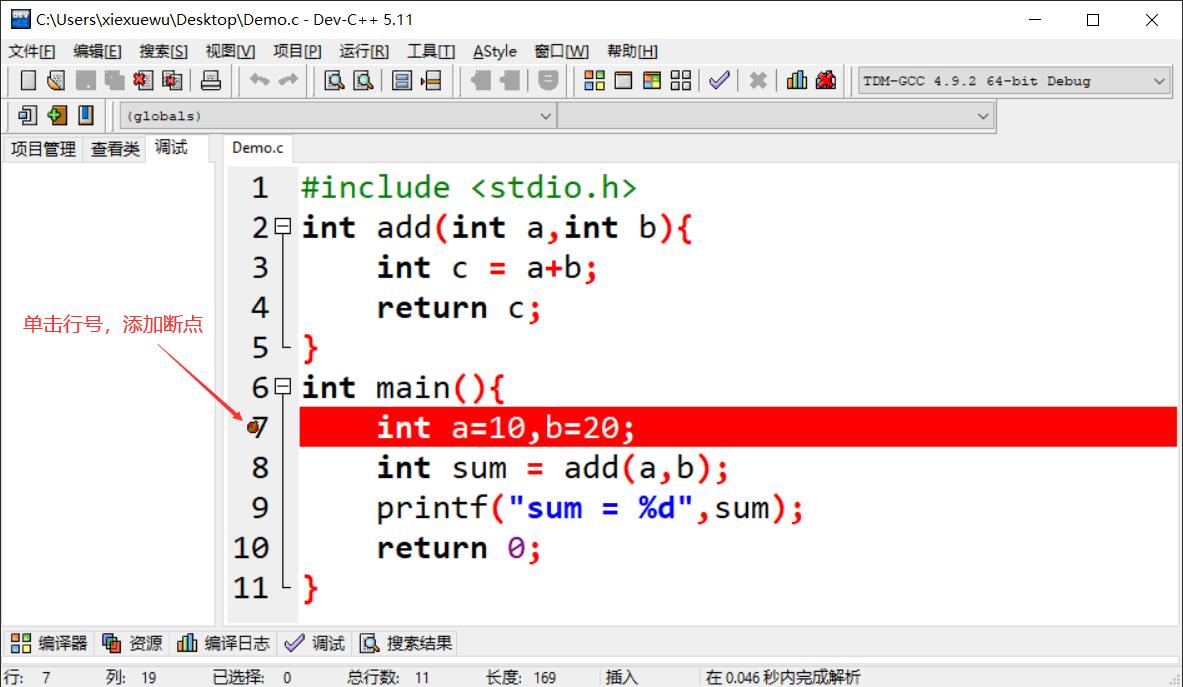The height and width of the screenshot is (687, 1183).
Task: Select the Demo.c editor tab
Action: (x=257, y=147)
